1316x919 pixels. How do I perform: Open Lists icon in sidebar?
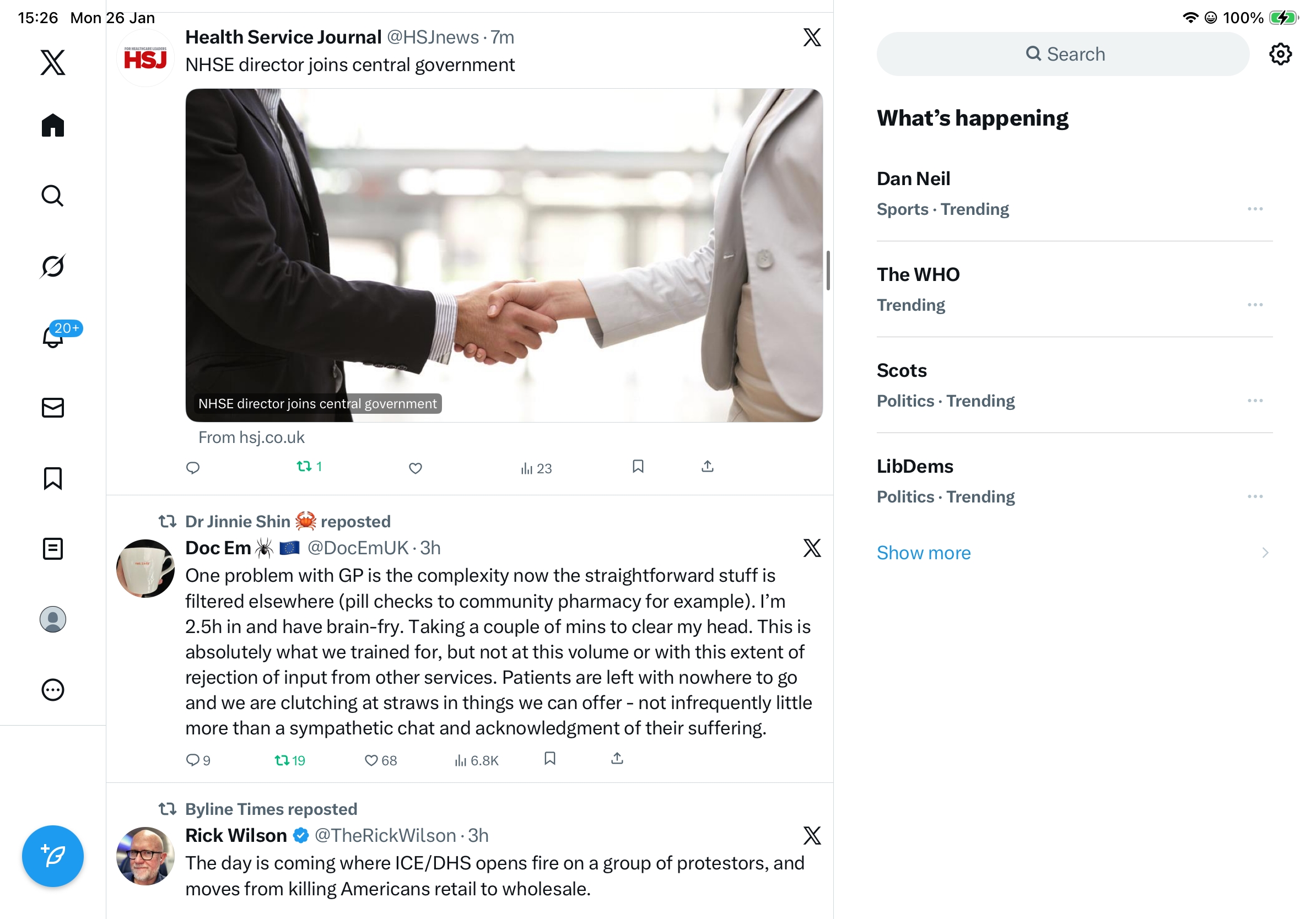coord(53,549)
